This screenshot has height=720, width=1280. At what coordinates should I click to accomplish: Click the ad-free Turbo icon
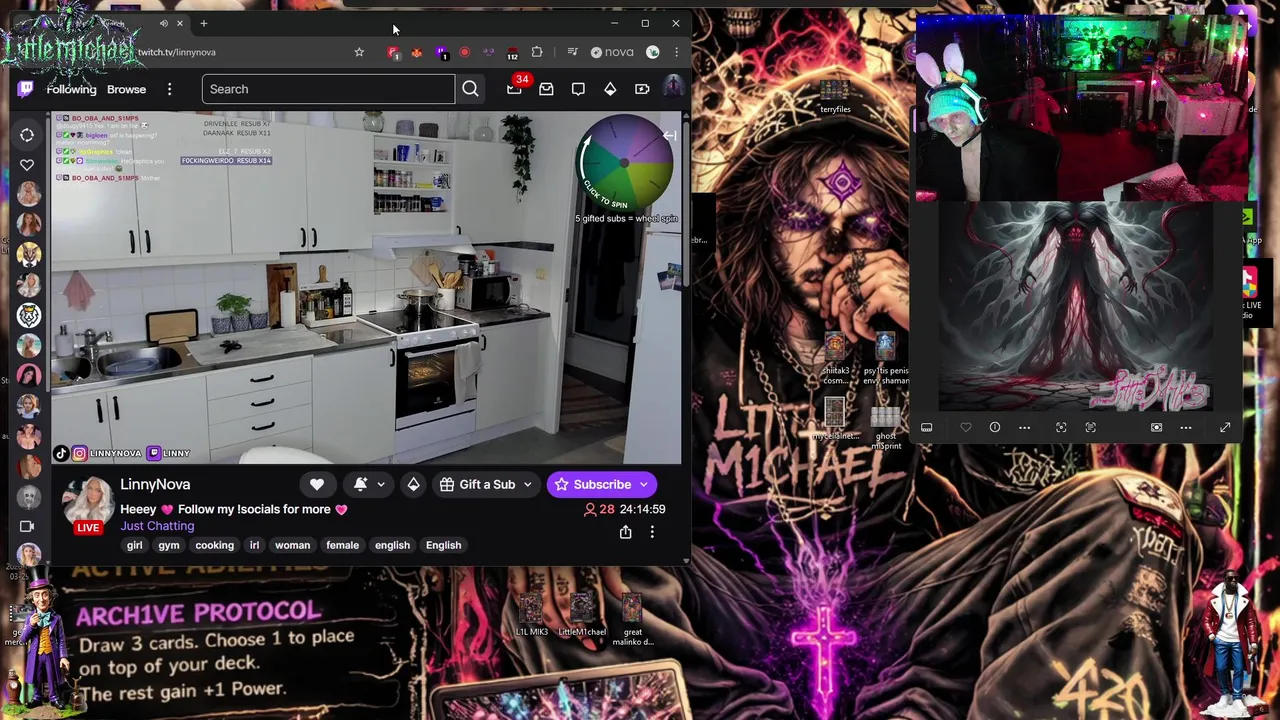click(642, 89)
